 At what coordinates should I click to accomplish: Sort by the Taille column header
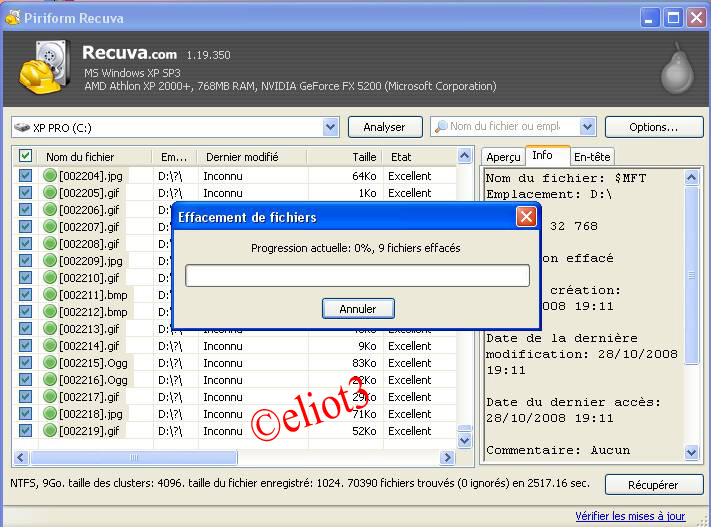pyautogui.click(x=345, y=157)
